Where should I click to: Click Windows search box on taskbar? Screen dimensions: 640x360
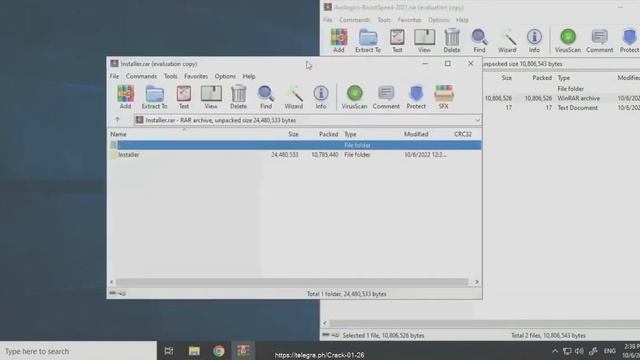(x=78, y=351)
